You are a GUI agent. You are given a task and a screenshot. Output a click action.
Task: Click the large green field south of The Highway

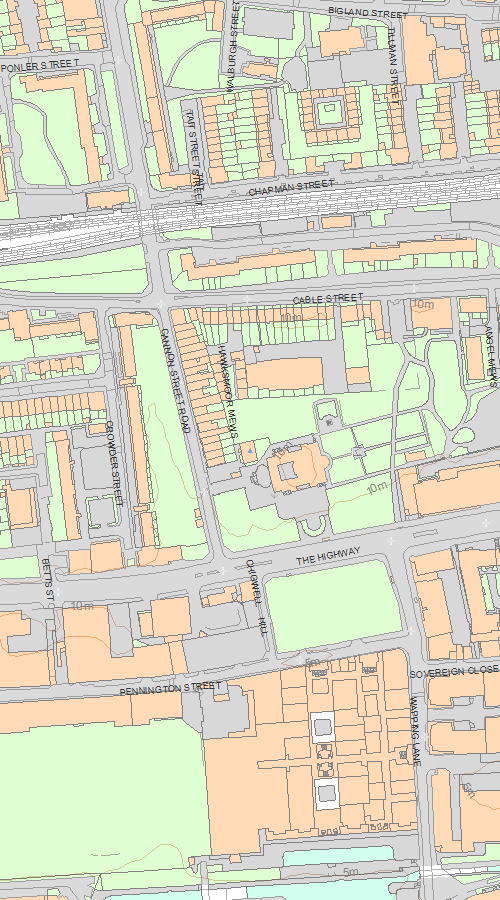[x=334, y=606]
